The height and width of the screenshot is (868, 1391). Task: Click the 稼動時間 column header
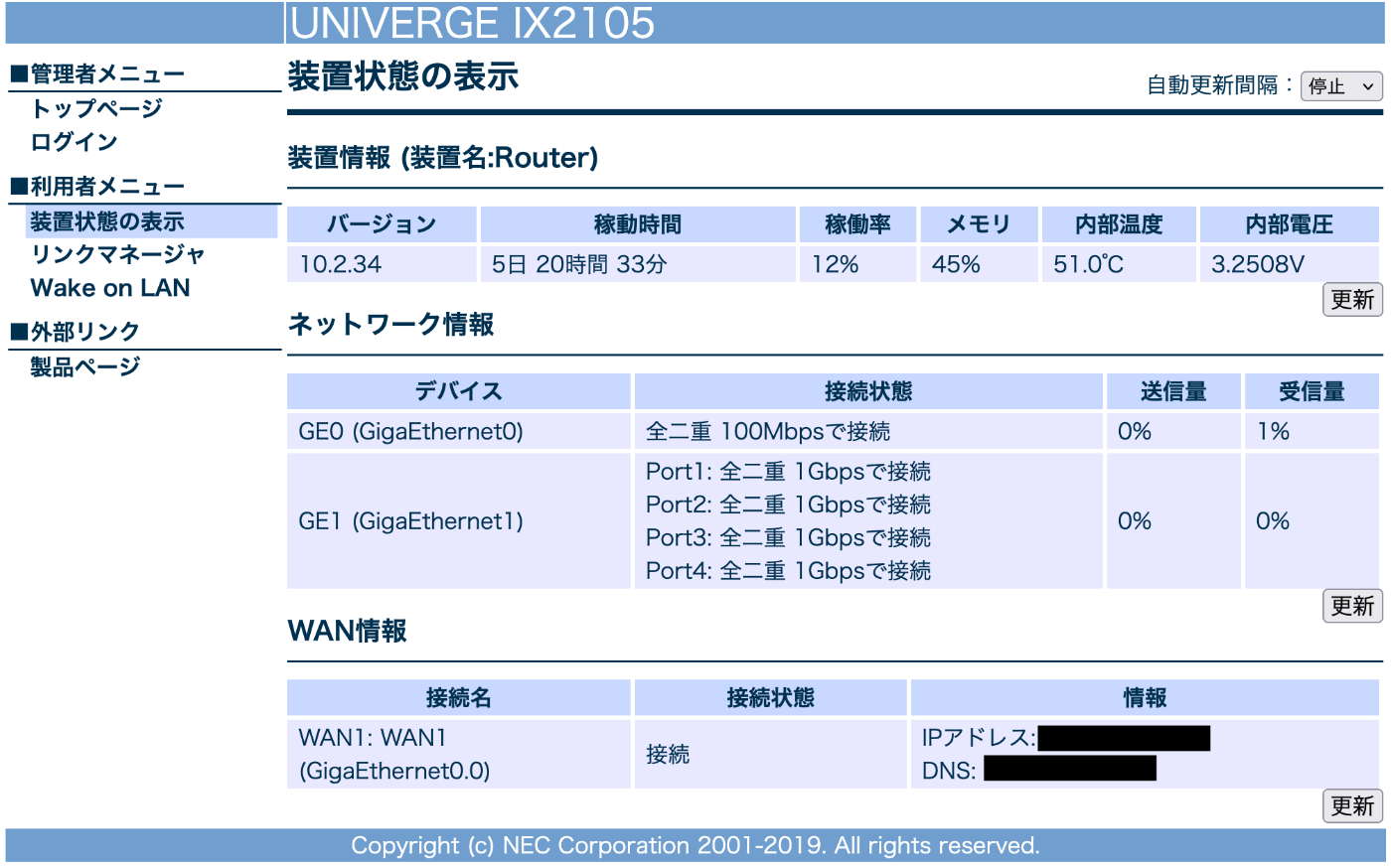[x=638, y=224]
